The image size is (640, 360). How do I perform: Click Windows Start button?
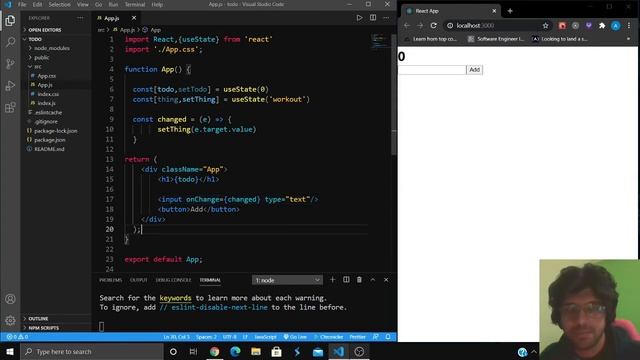tap(10, 351)
